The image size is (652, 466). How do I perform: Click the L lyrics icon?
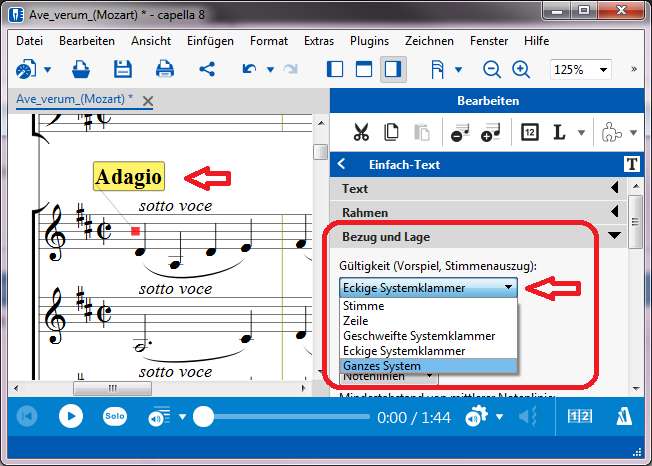click(x=559, y=133)
